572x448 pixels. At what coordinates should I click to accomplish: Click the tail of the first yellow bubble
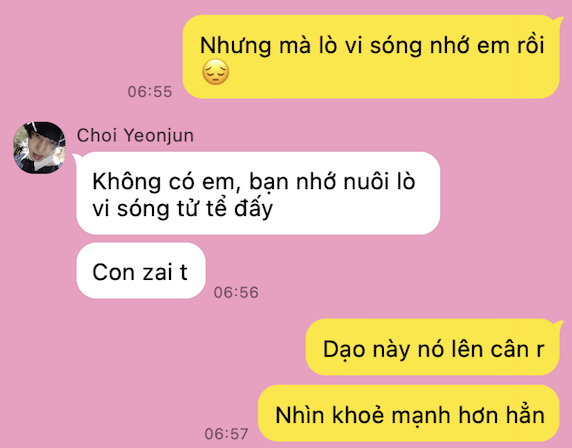pyautogui.click(x=559, y=20)
